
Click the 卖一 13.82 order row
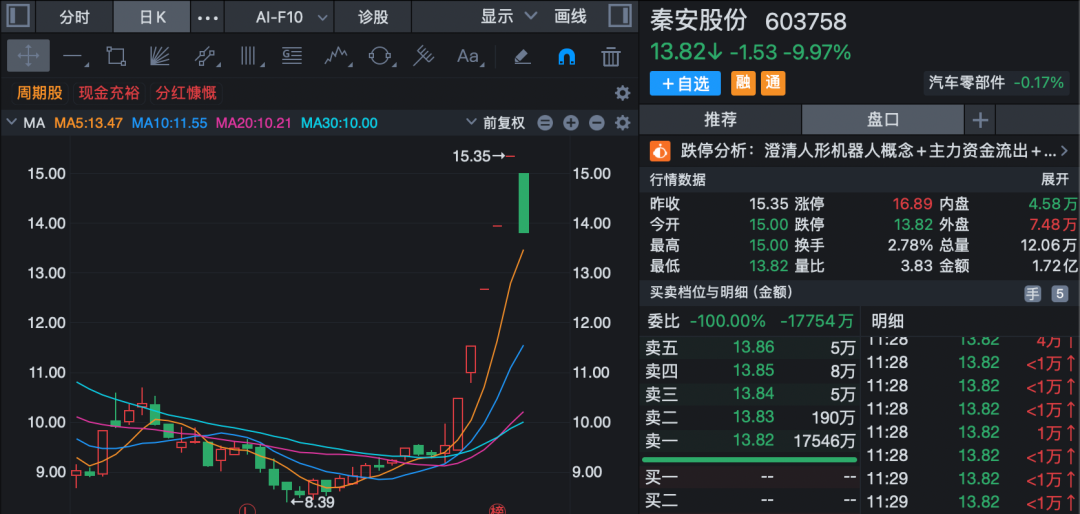point(750,441)
